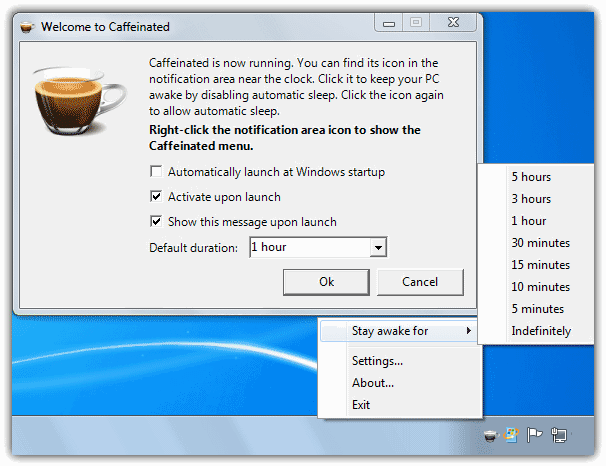The image size is (606, 466).
Task: Select 5 minutes in the submenu
Action: point(538,309)
